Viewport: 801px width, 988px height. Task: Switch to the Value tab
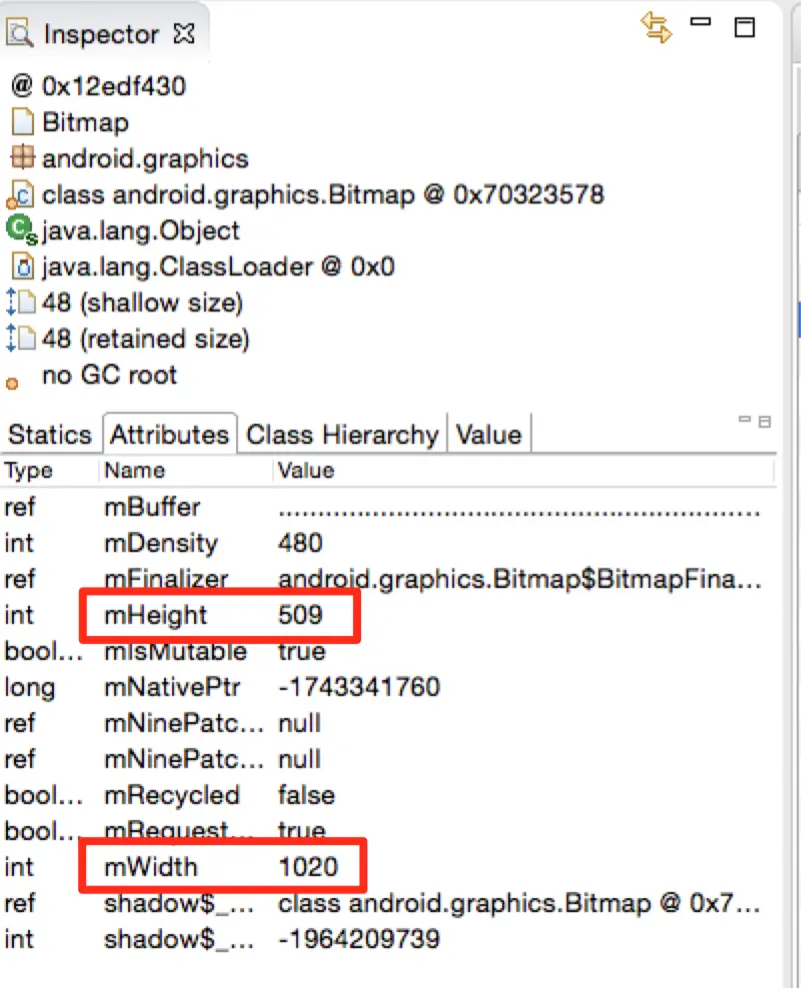[x=489, y=435]
